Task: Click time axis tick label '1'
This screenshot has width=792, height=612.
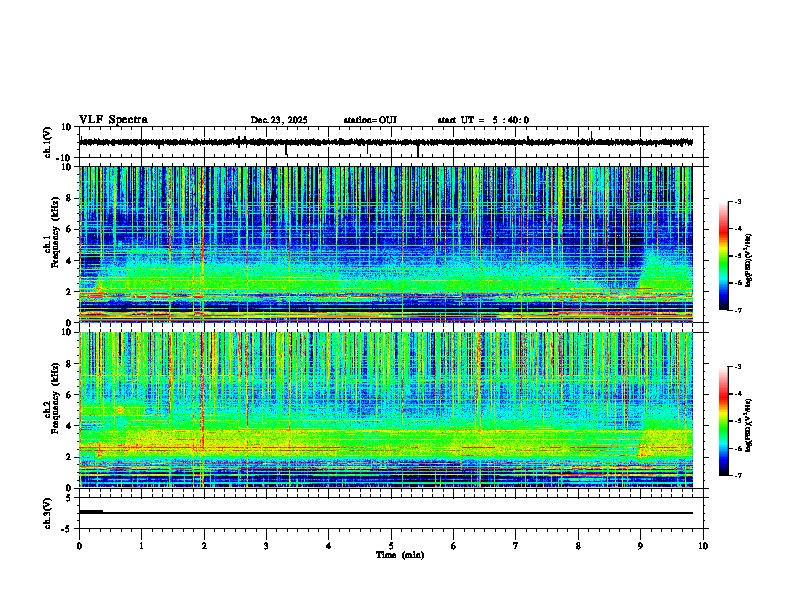Action: (x=141, y=546)
